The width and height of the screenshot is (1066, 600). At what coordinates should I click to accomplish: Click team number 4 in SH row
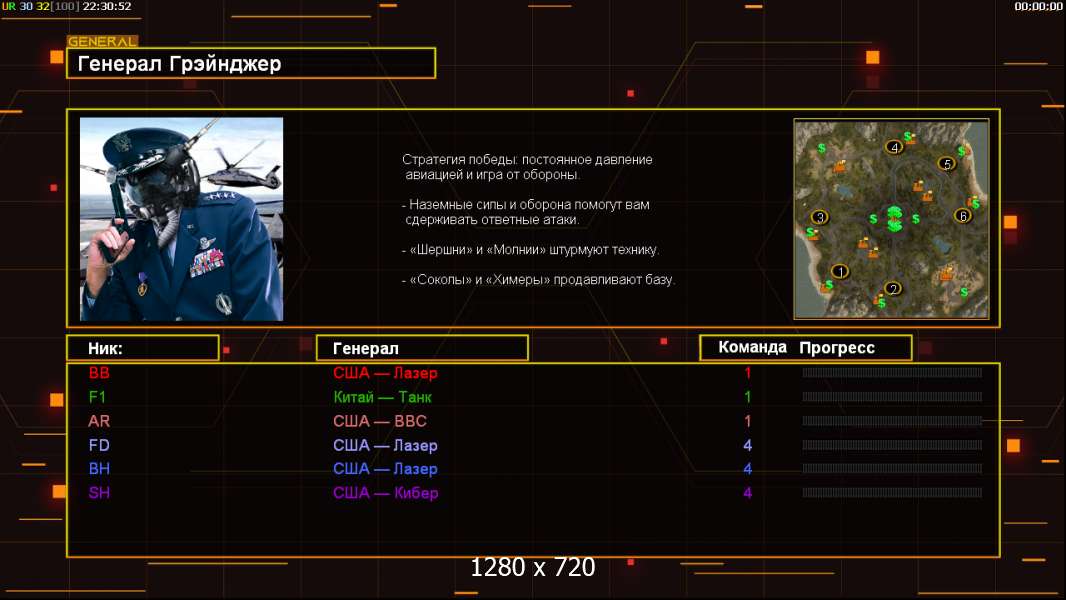[x=748, y=493]
